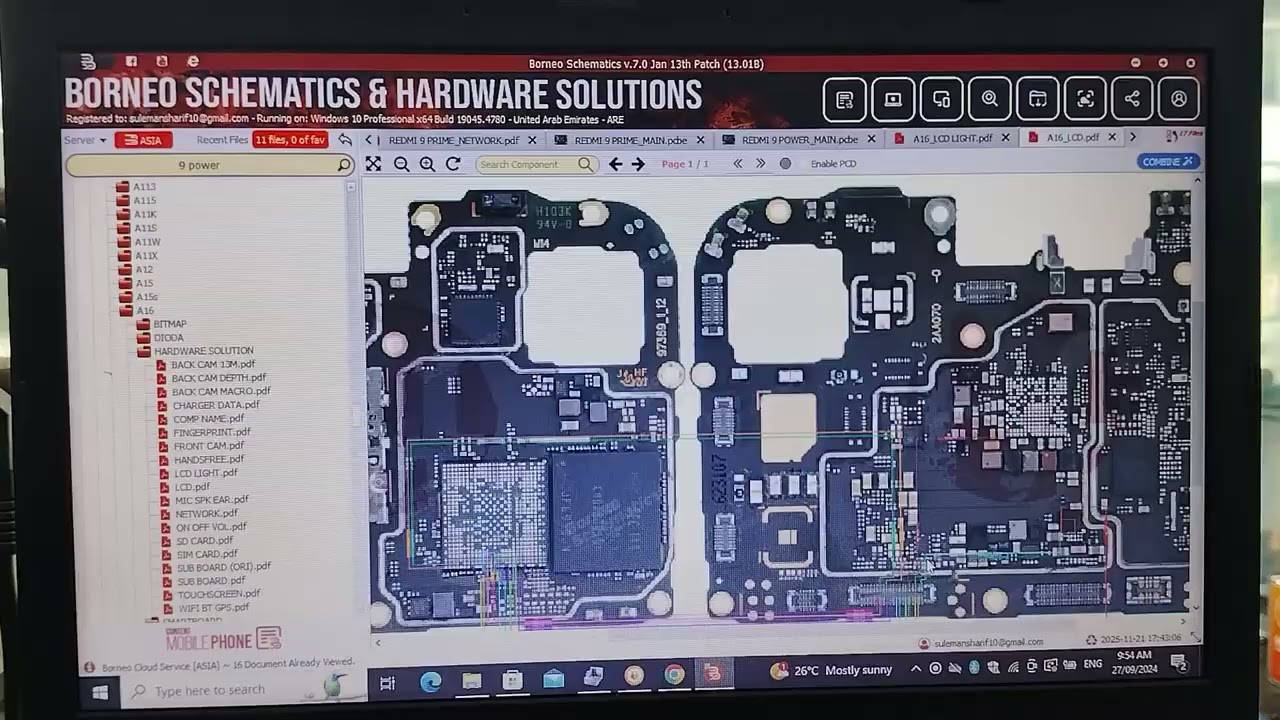Zoom out the schematic viewer
This screenshot has width=1280, height=720.
[x=401, y=164]
